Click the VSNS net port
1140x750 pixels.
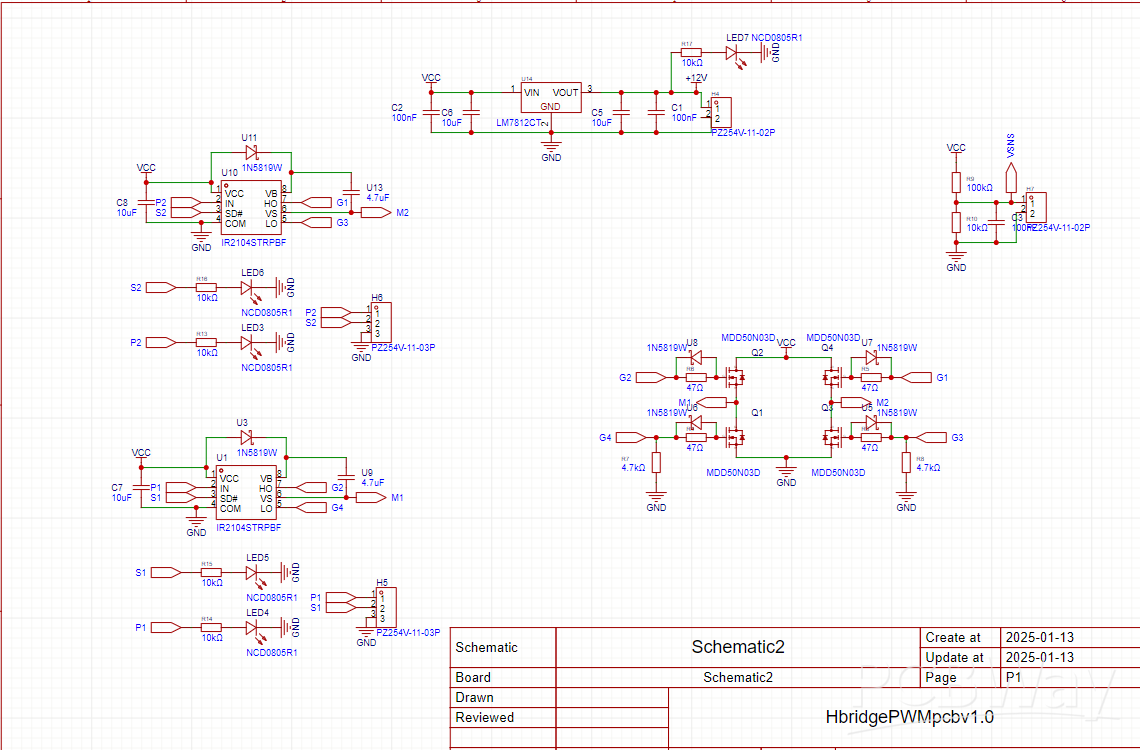tap(1011, 177)
